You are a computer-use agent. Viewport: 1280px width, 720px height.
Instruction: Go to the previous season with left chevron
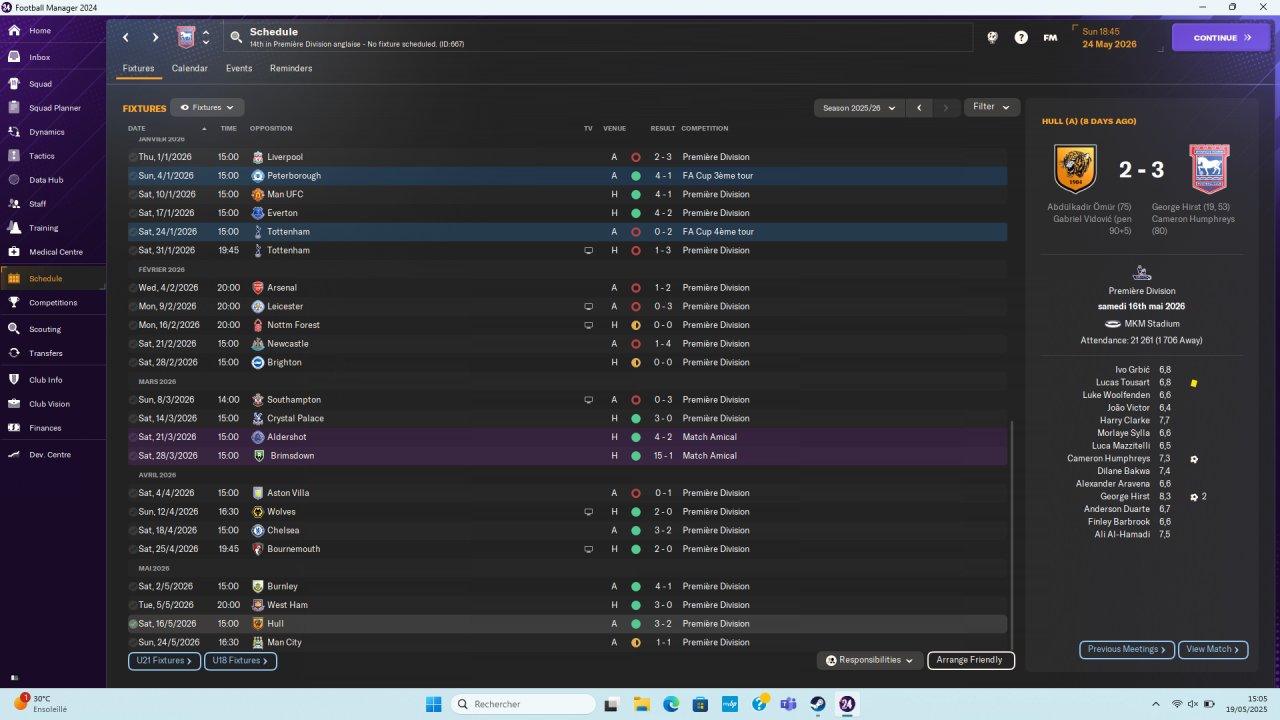(x=919, y=107)
